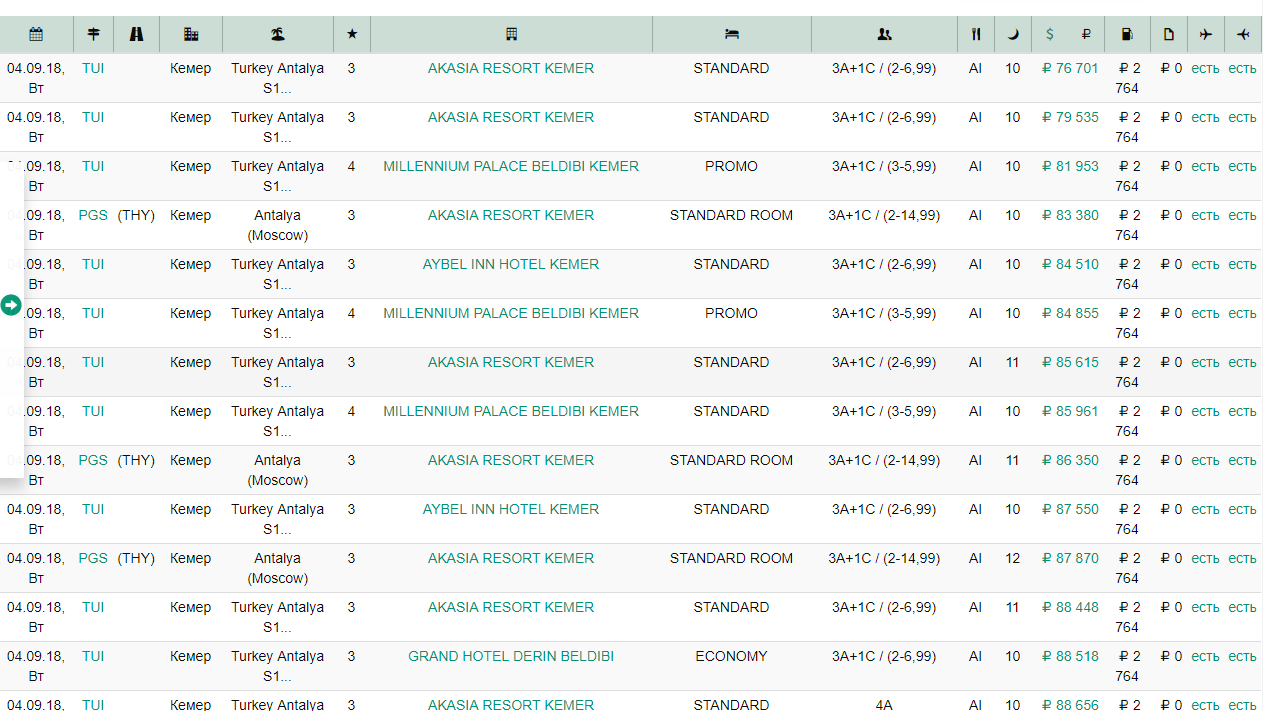Click 'STANDARD ROOM' in ₽ 83 380 row

(x=731, y=215)
